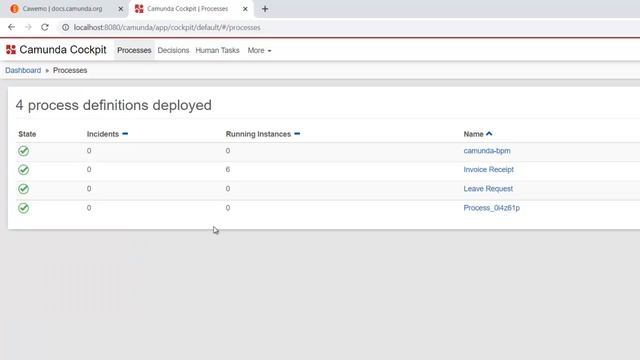Close the Camunda Cockpit Processes tab
This screenshot has width=640, height=360.
click(x=245, y=9)
